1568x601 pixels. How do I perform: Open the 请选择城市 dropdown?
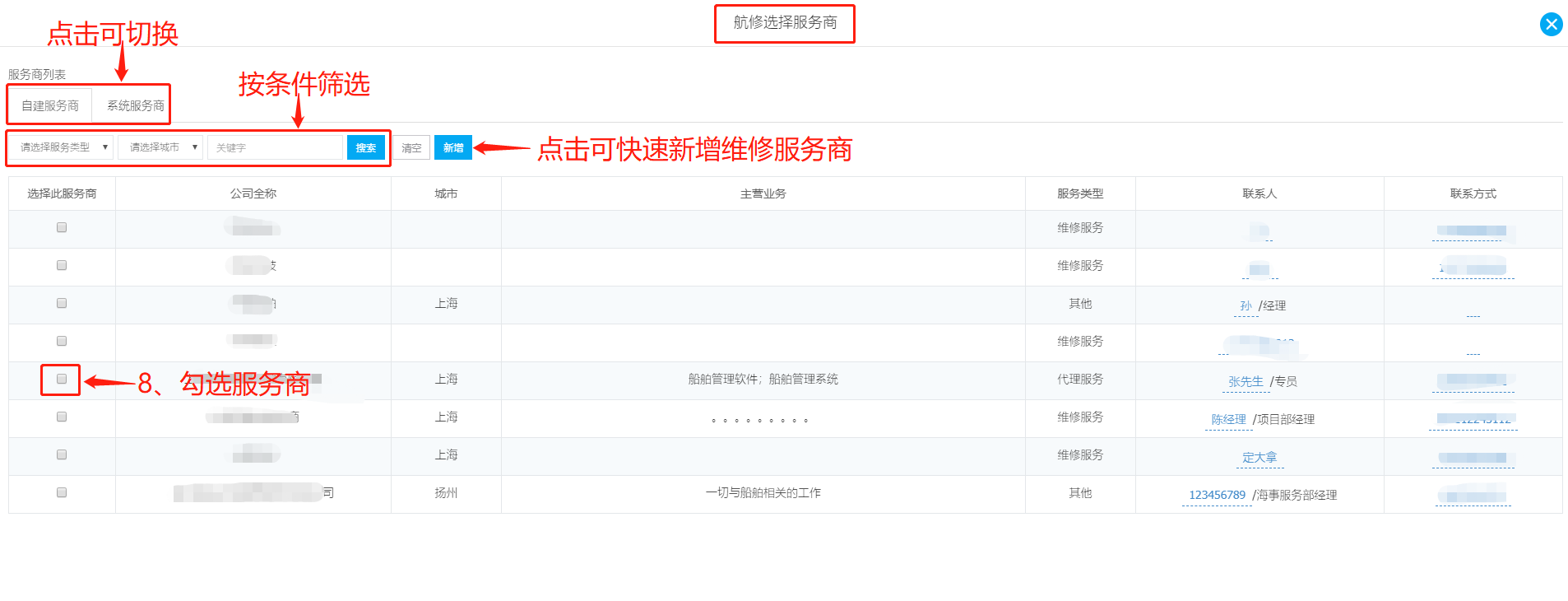click(x=160, y=147)
